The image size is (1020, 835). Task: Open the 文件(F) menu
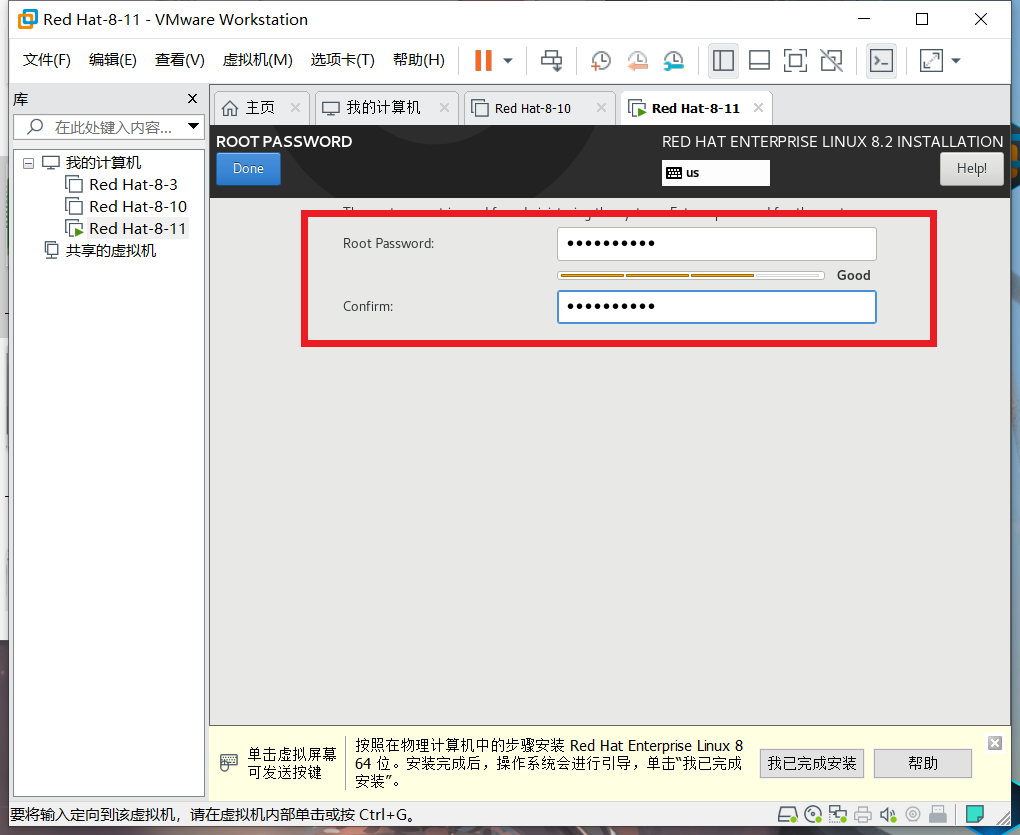(46, 60)
